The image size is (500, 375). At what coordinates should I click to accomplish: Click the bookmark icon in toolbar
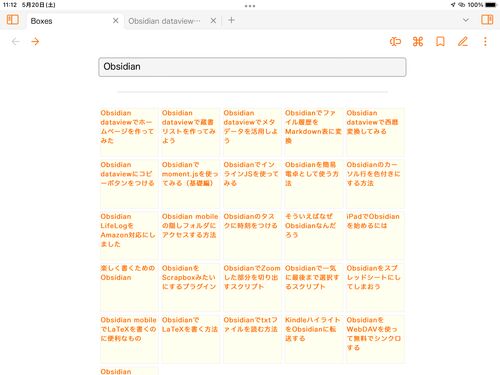click(440, 42)
